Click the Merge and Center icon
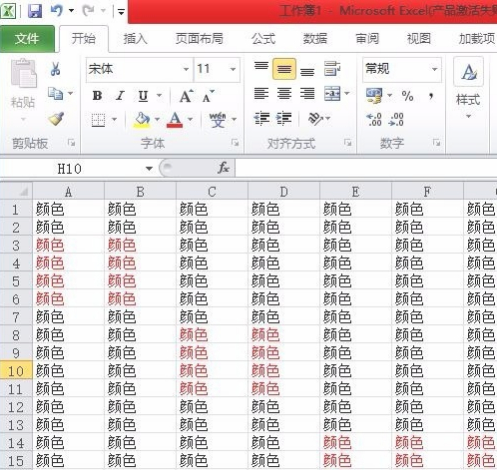The image size is (500, 470). pos(332,94)
